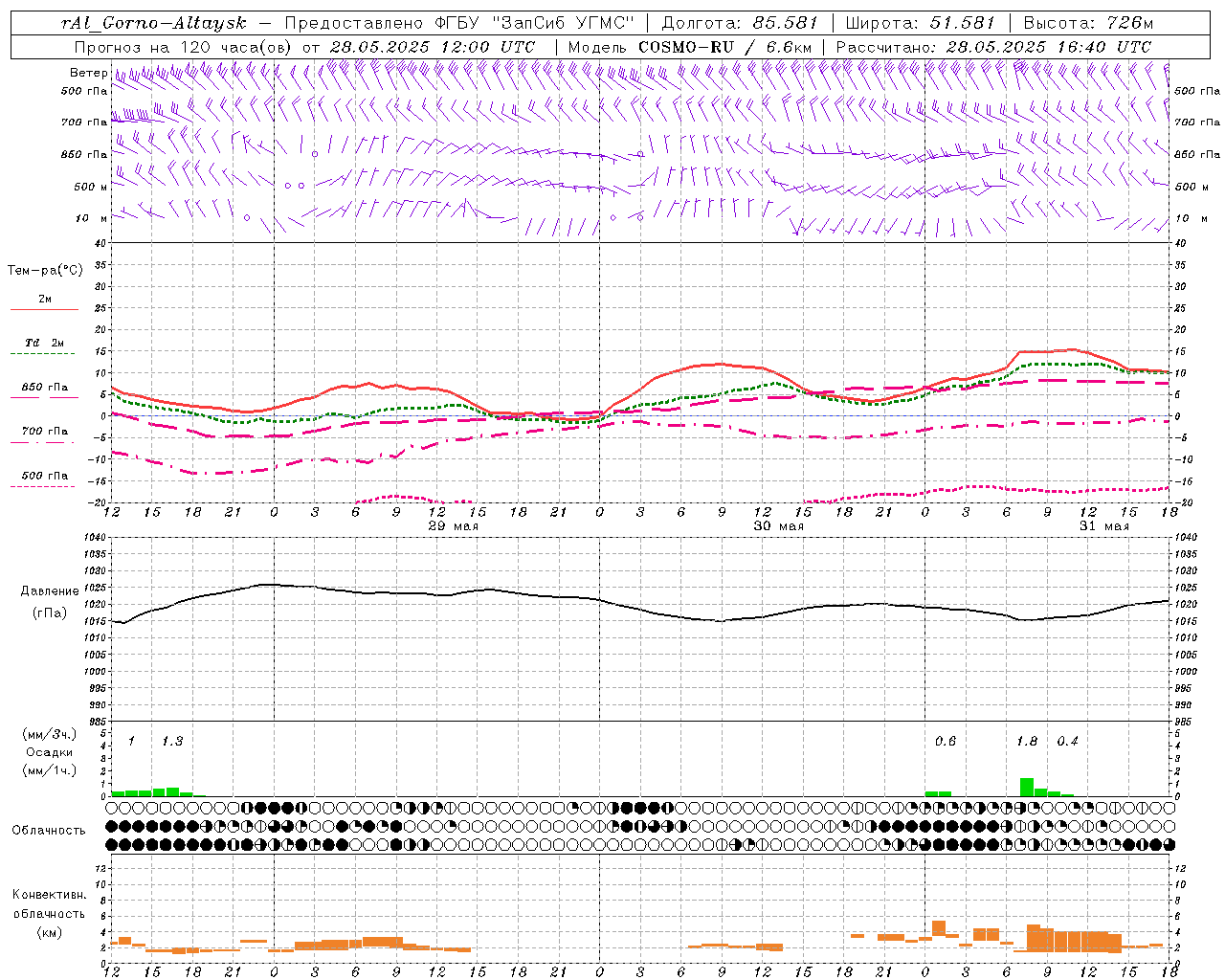1225x980 pixels.
Task: Click the Ветер label of wind panel
Action: [88, 73]
